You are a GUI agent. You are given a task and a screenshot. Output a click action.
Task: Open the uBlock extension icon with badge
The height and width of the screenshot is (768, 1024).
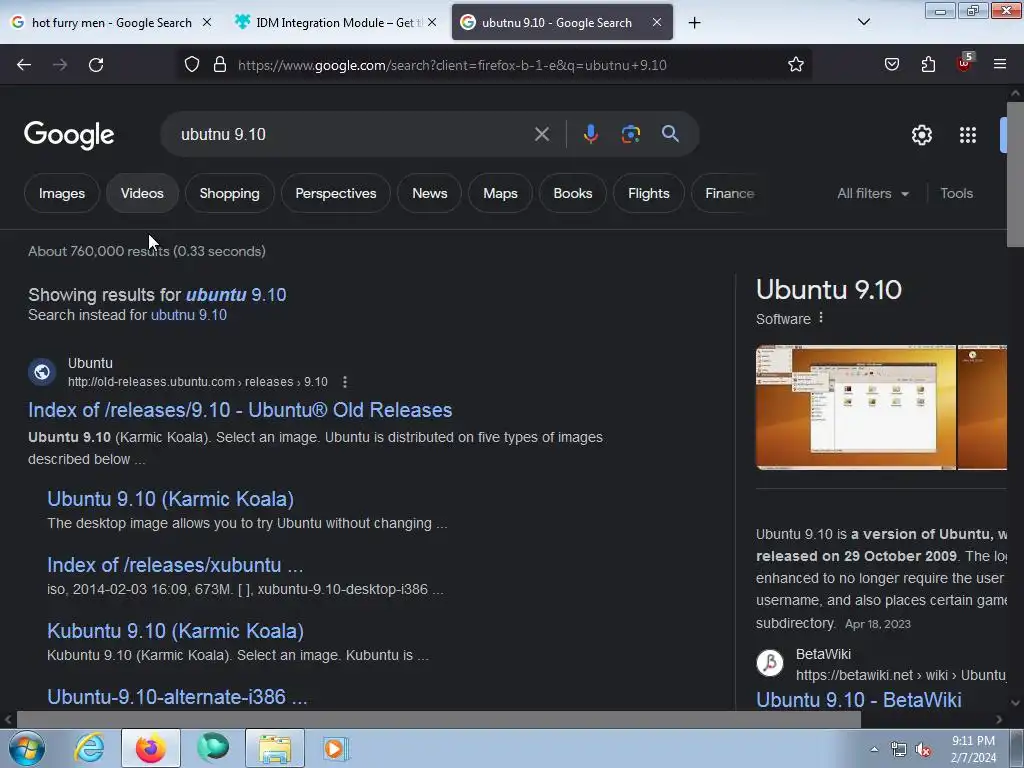[x=965, y=63]
